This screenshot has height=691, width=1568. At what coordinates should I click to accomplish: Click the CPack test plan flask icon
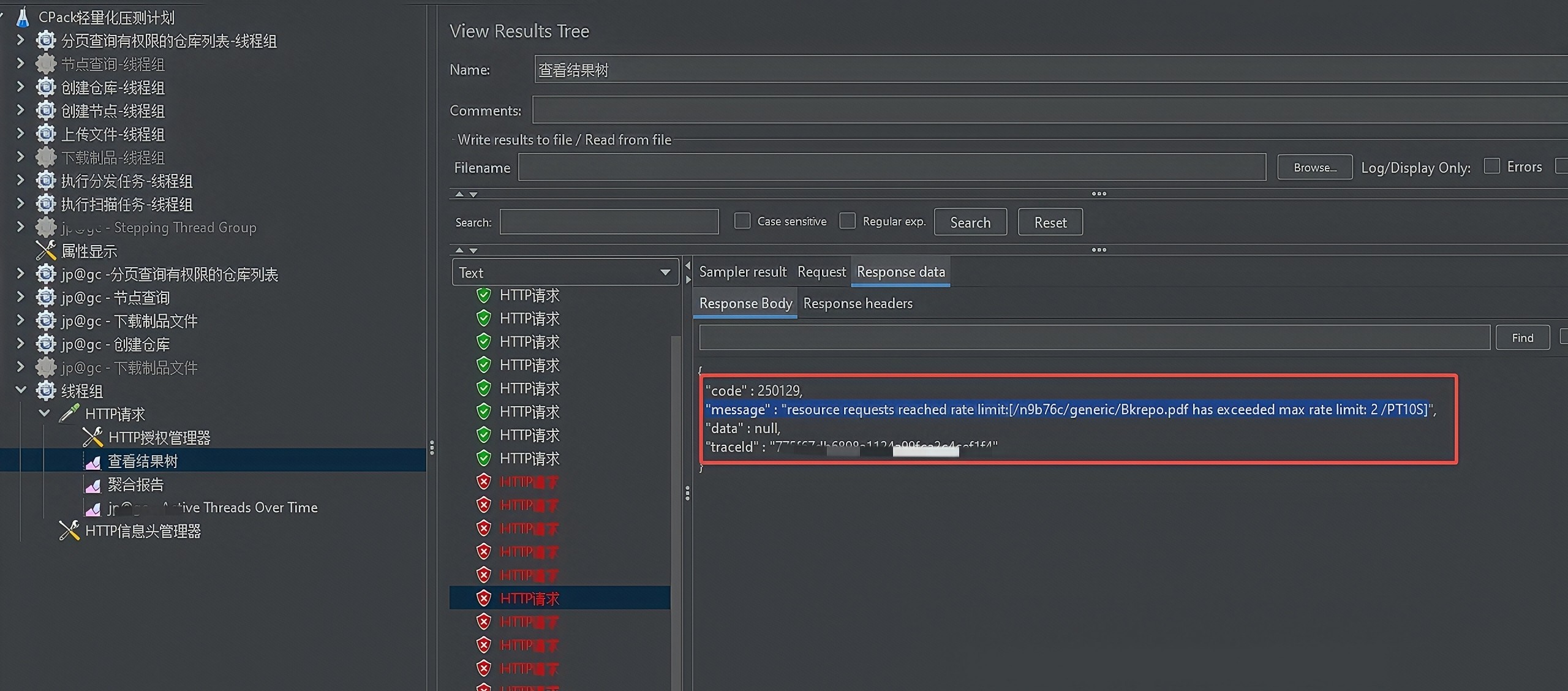[23, 17]
